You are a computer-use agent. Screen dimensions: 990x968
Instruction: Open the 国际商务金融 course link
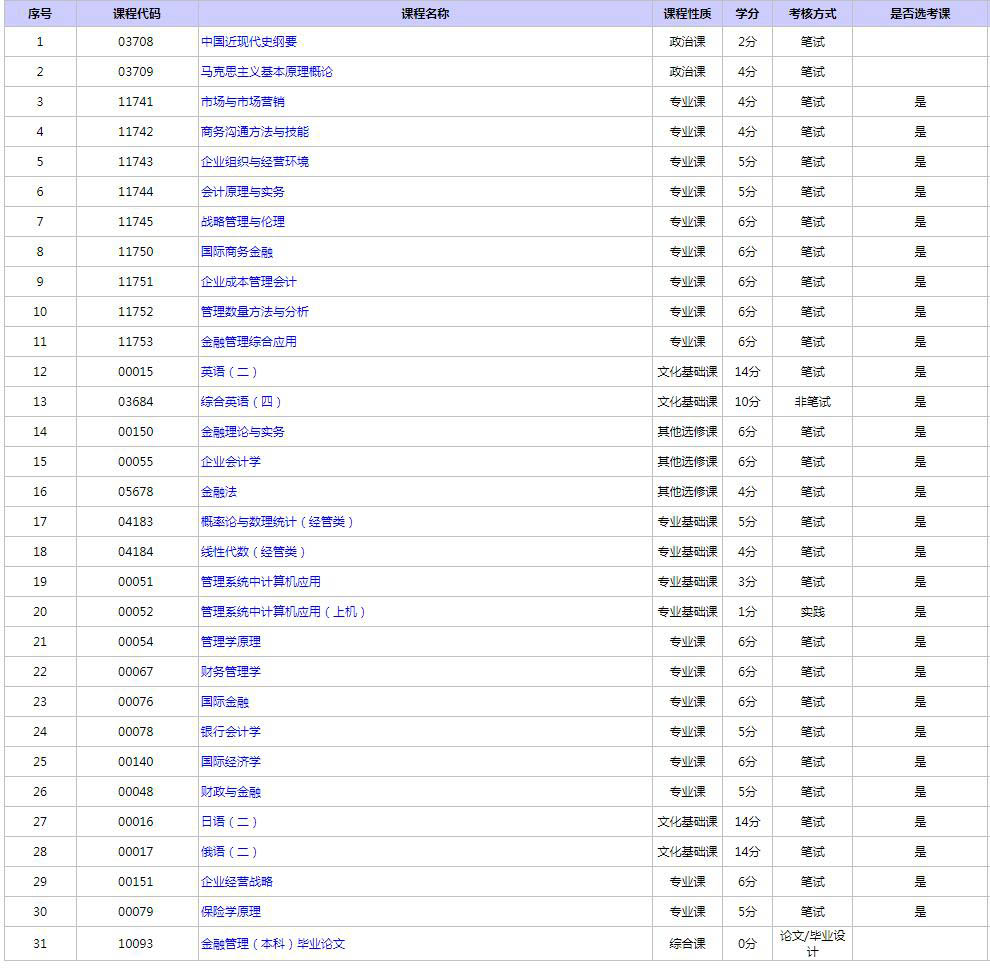tap(237, 252)
